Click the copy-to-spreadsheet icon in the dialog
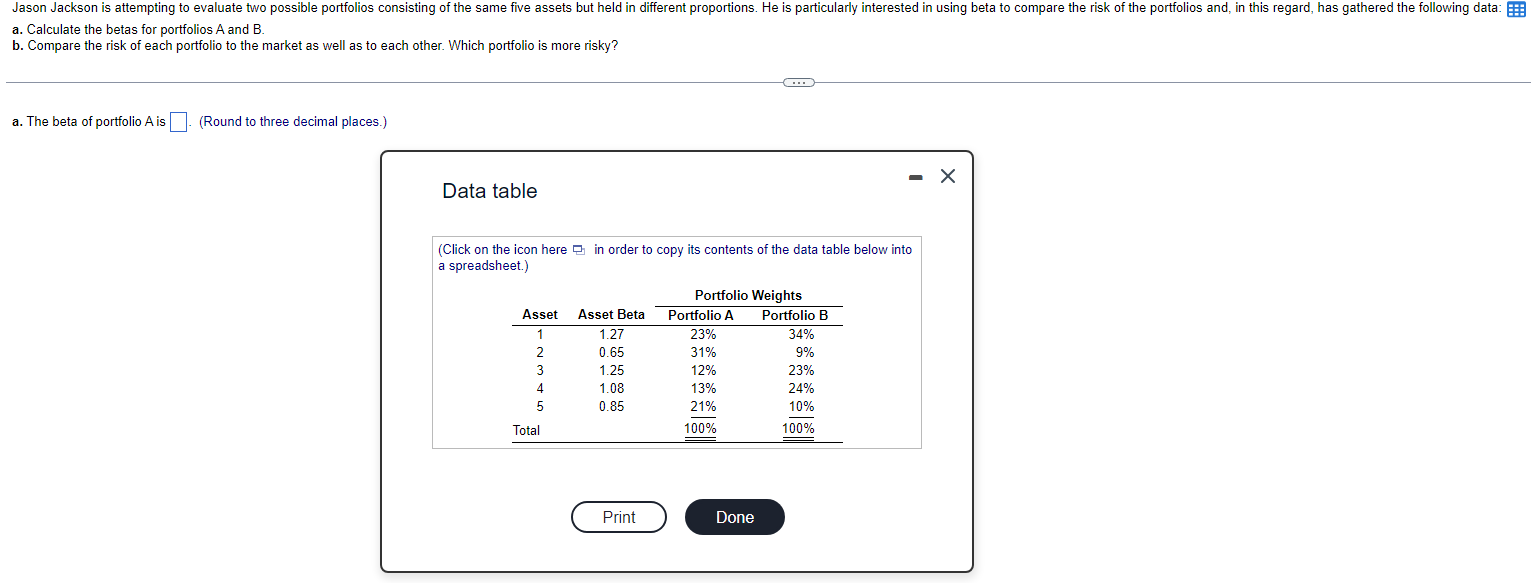Image resolution: width=1531 pixels, height=583 pixels. [577, 249]
